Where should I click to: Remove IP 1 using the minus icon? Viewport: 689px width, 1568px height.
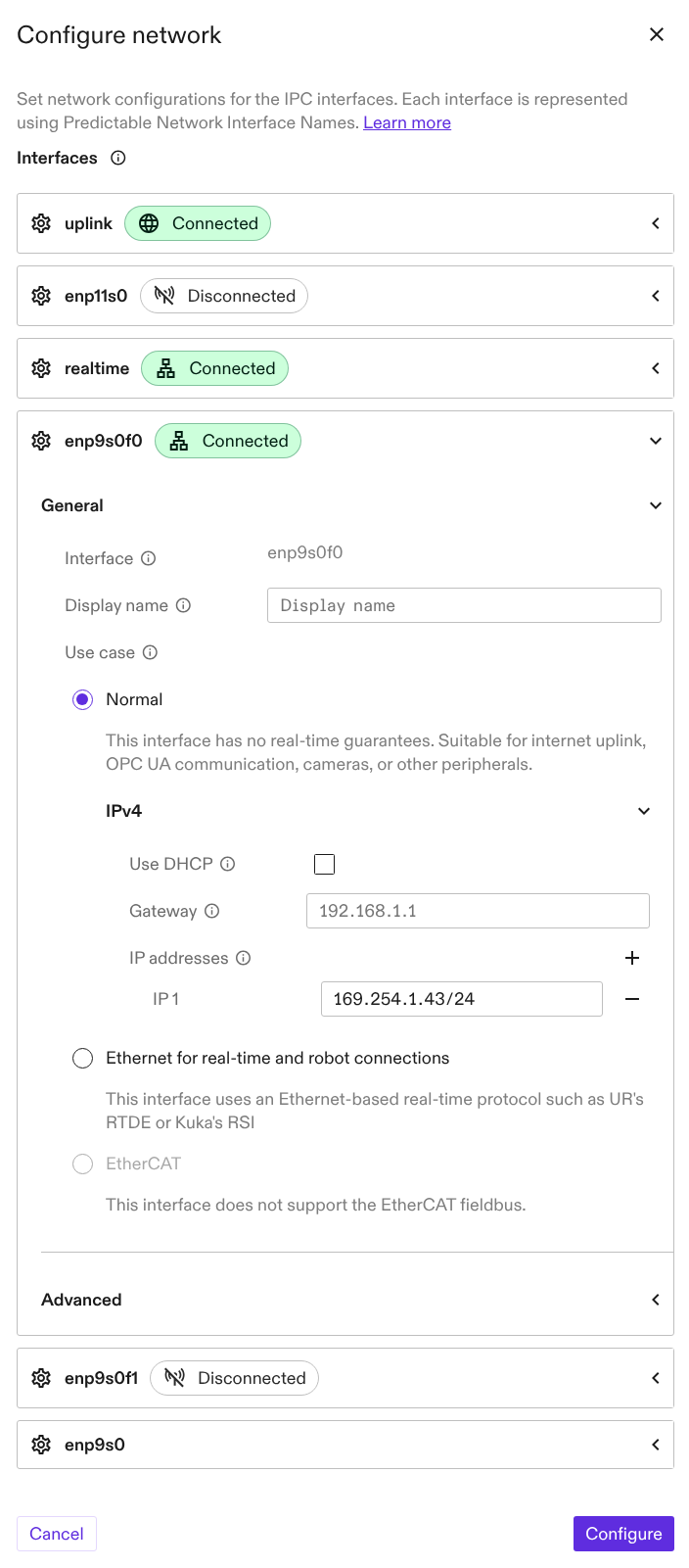click(x=632, y=999)
